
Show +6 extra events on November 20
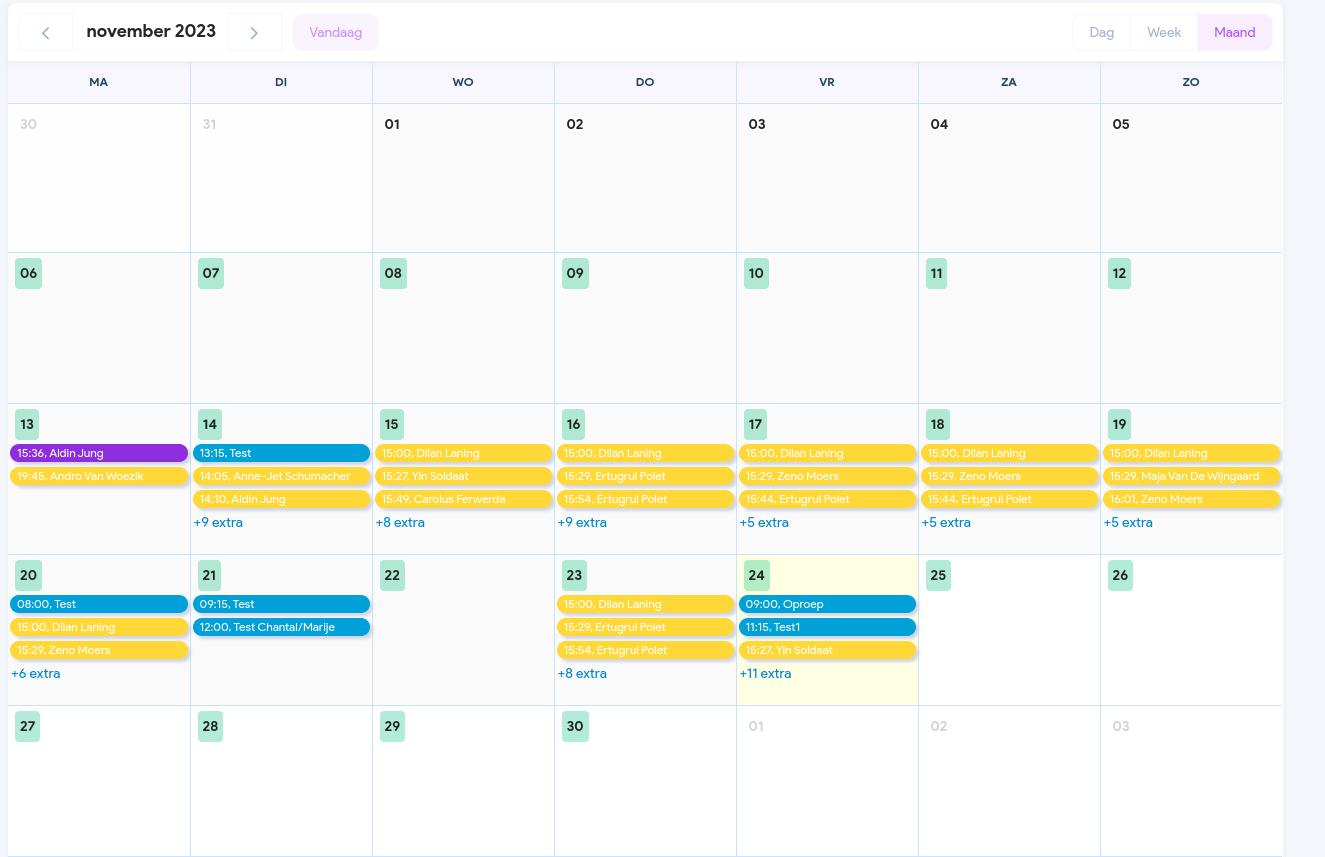[x=36, y=673]
